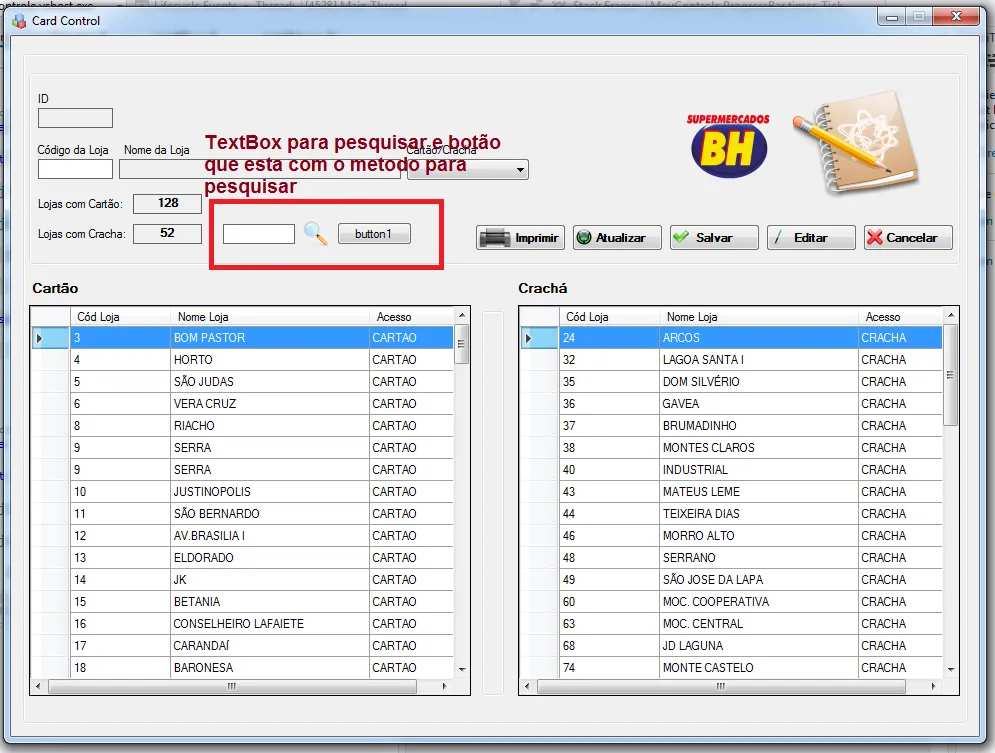Select the MORRO ALTO cell

click(x=759, y=535)
